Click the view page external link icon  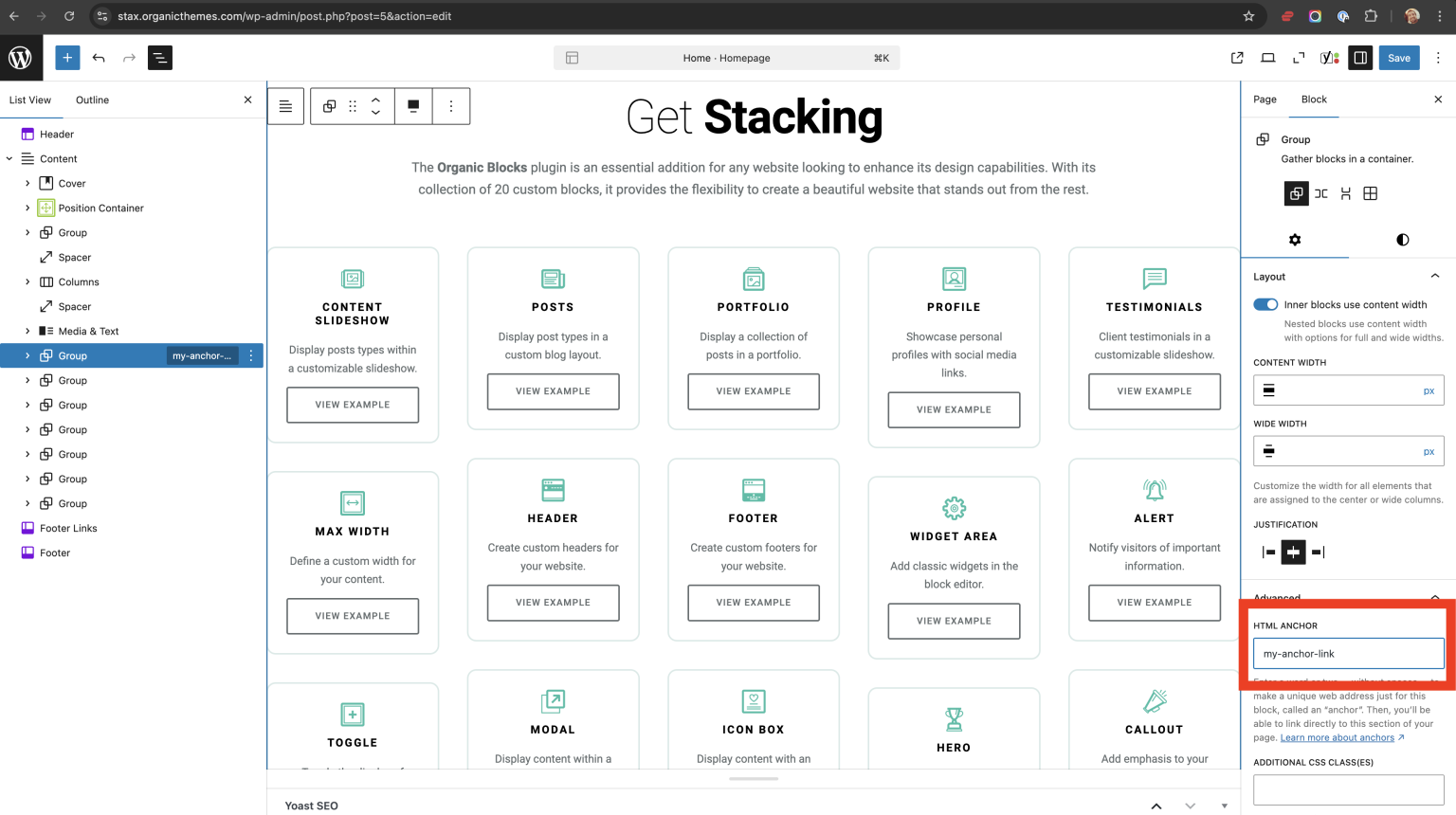click(1237, 58)
